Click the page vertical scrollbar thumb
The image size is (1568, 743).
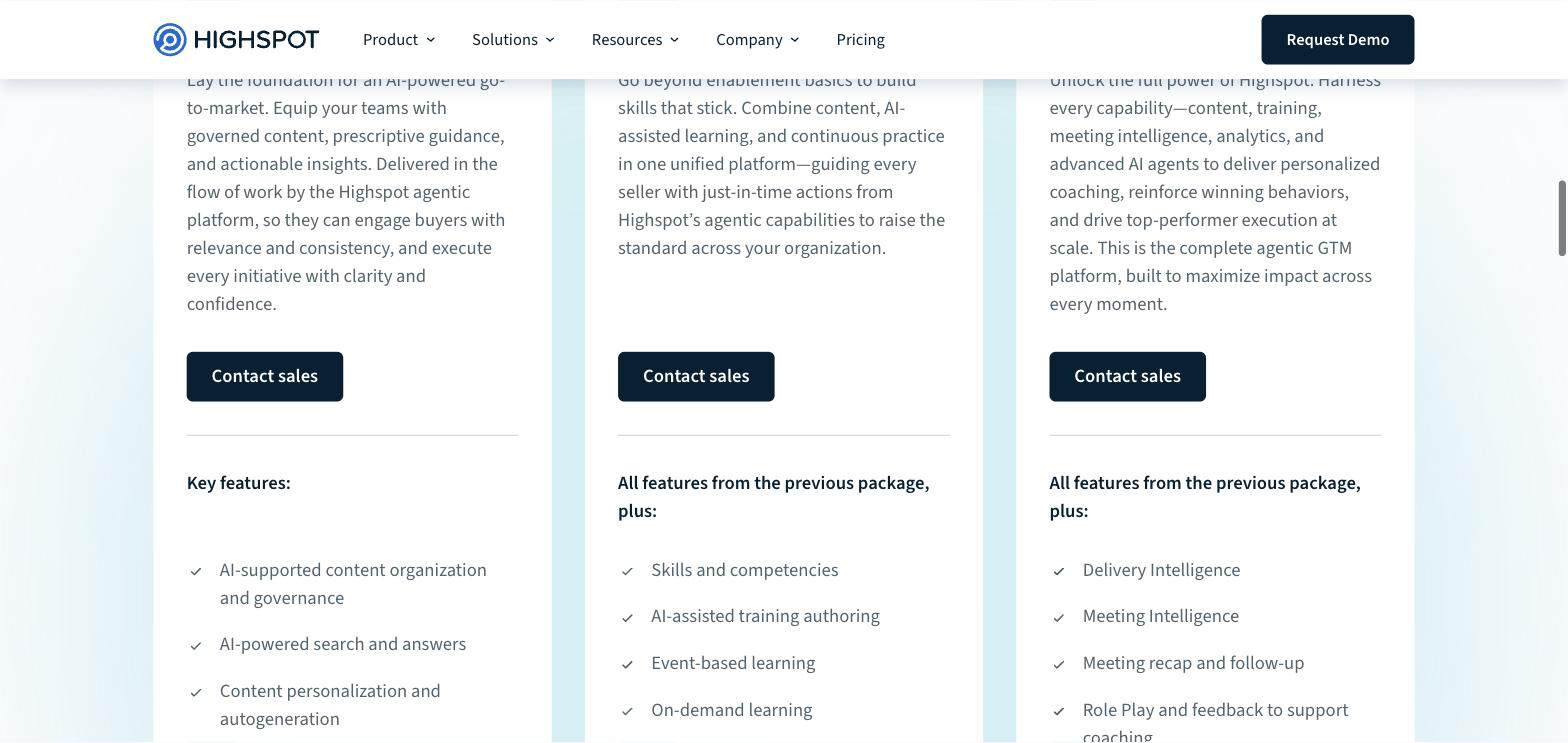pyautogui.click(x=1562, y=218)
